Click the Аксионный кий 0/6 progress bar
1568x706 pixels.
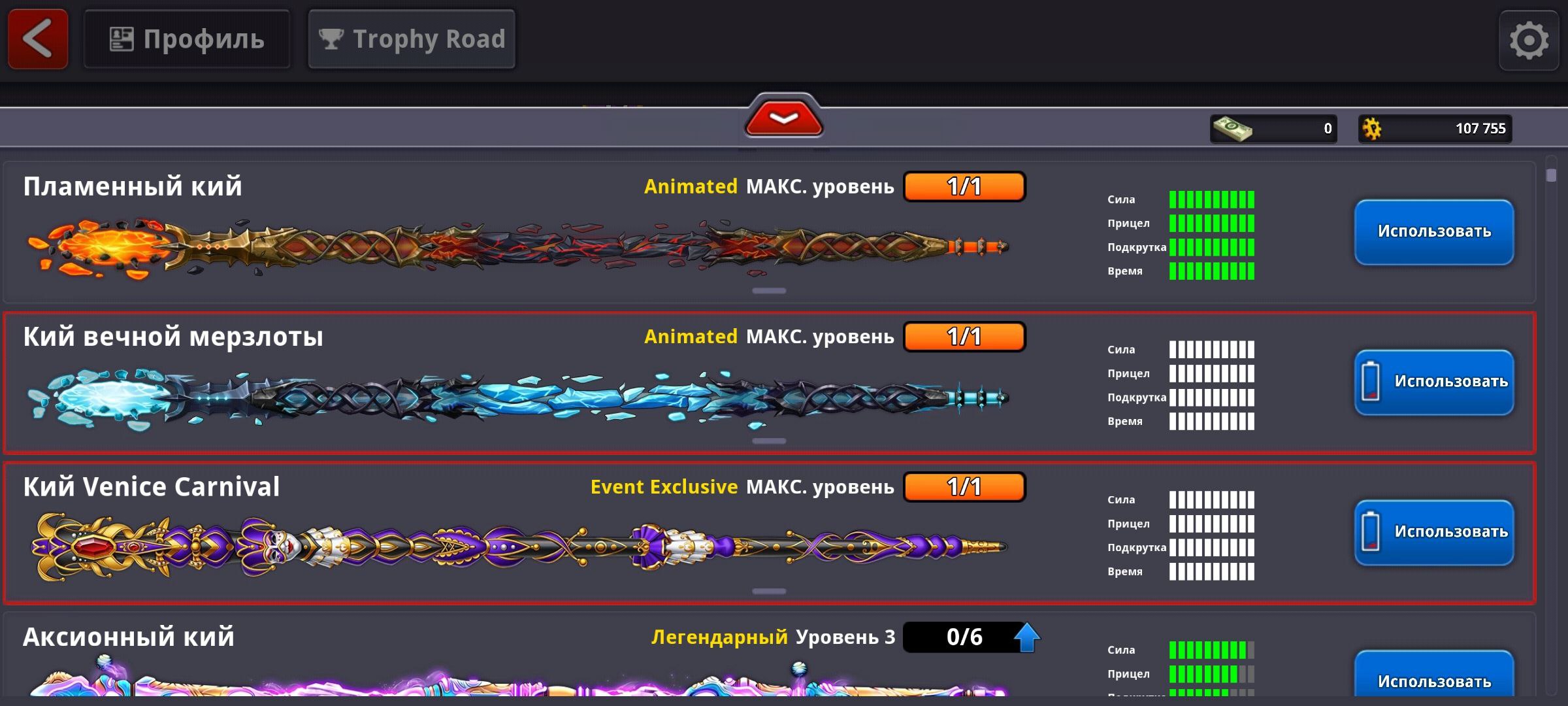tap(964, 637)
